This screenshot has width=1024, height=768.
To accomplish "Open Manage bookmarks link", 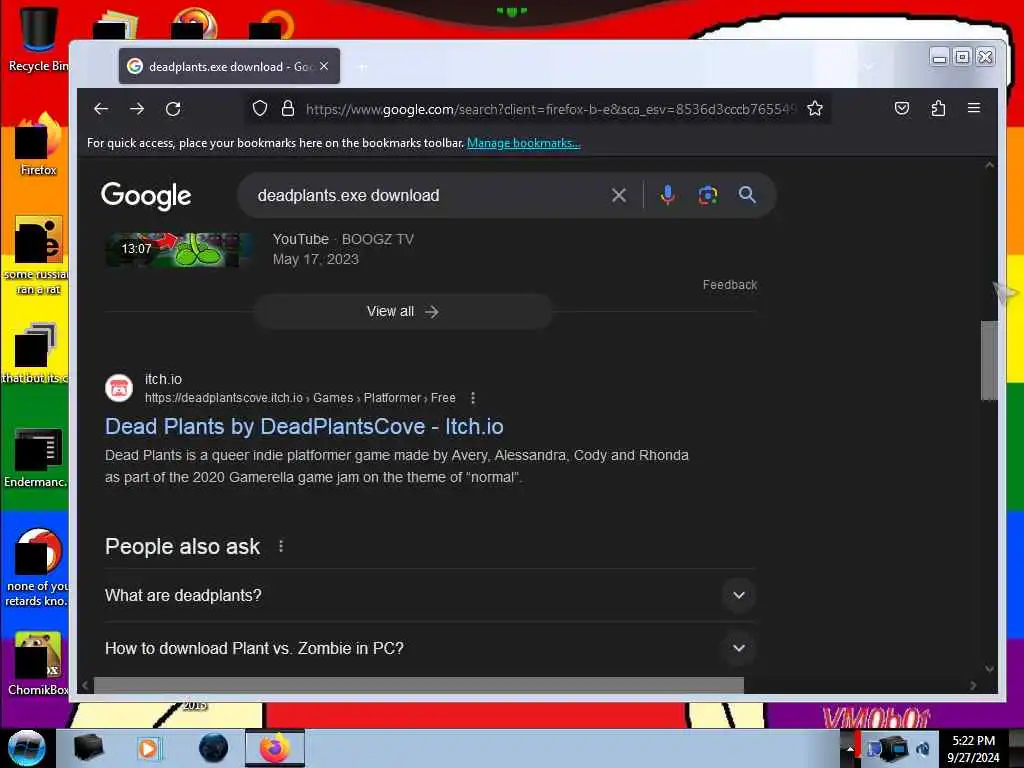I will pyautogui.click(x=523, y=143).
